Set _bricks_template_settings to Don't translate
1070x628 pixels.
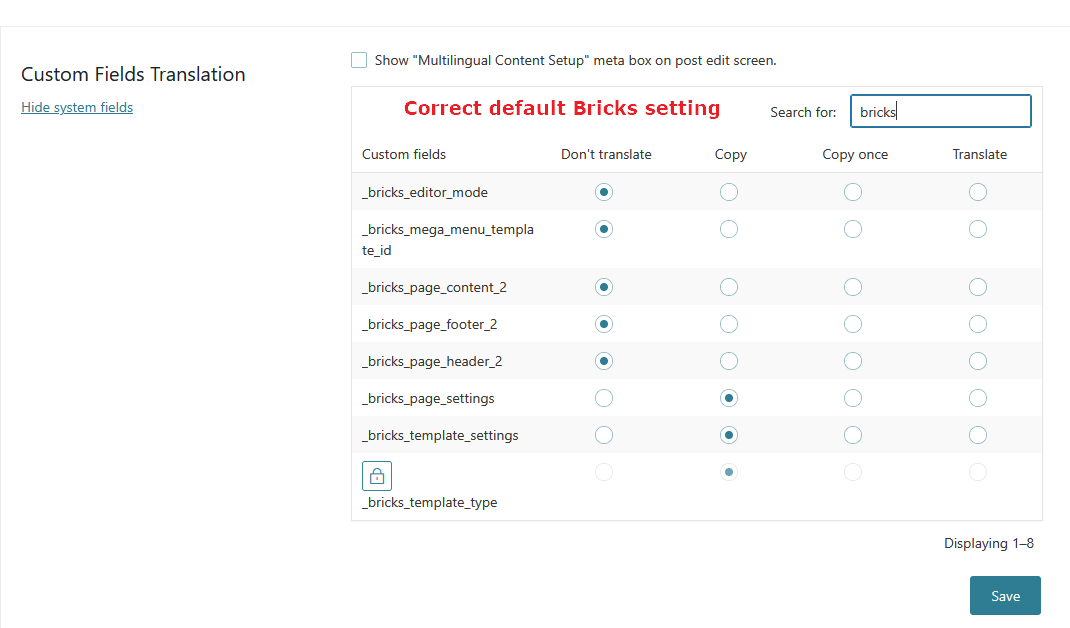click(604, 435)
